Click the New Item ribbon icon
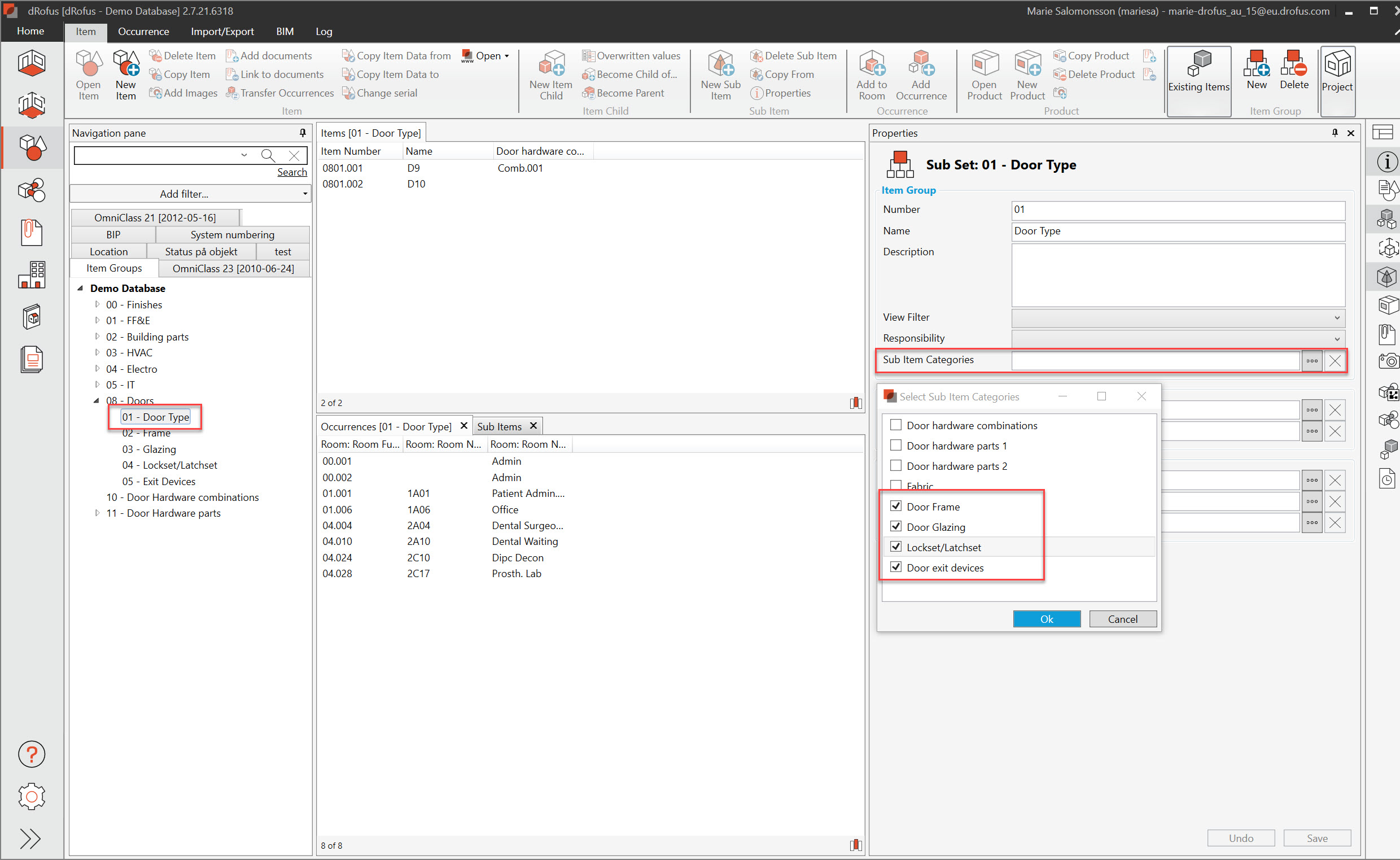The image size is (1400, 860). (x=126, y=75)
